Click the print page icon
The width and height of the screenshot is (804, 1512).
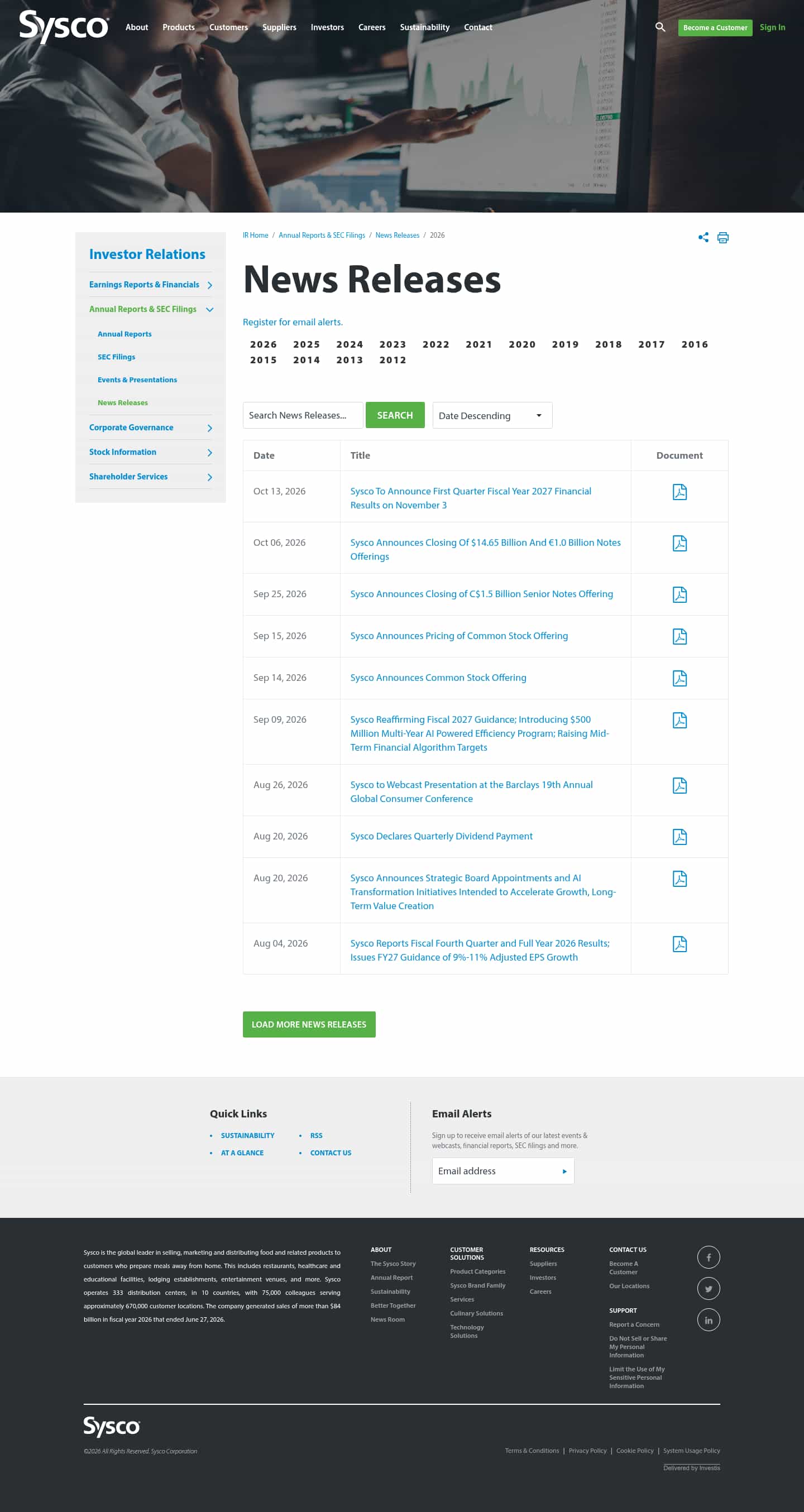point(723,237)
